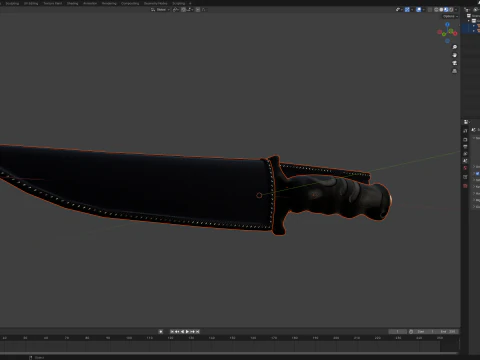Toggle viewport overlays display

(419, 10)
